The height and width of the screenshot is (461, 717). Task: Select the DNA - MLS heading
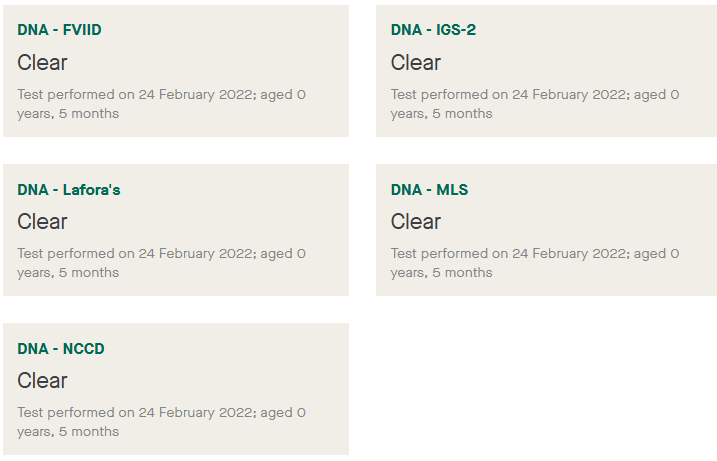click(x=429, y=190)
